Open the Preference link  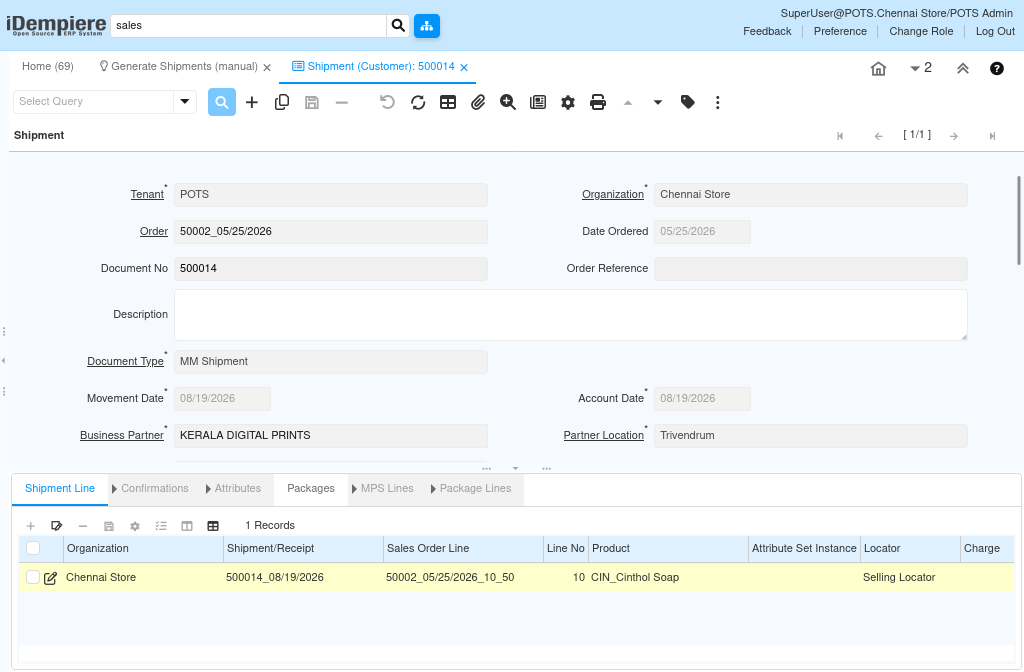click(840, 31)
